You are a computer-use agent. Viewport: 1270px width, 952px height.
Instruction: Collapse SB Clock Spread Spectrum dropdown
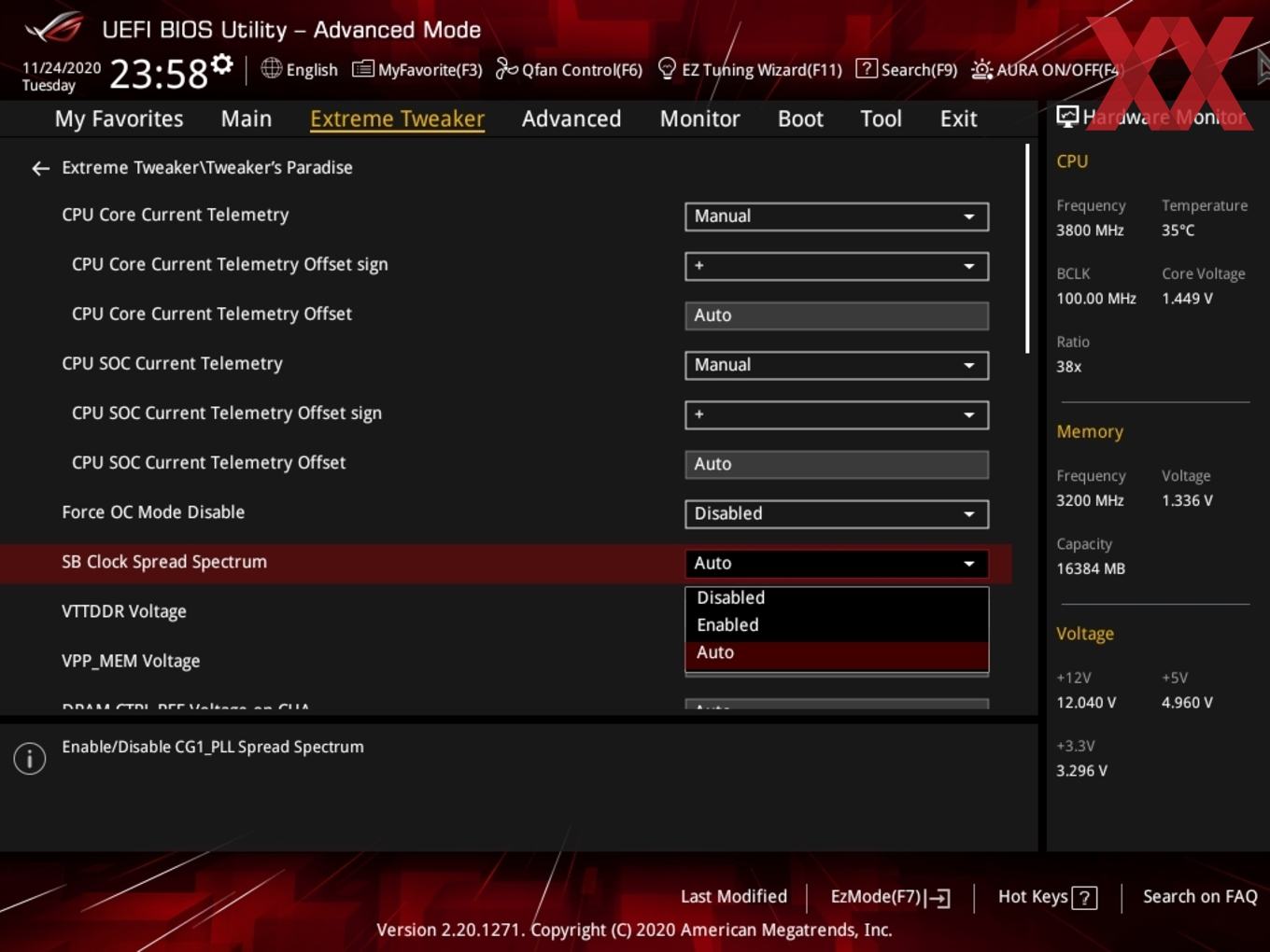837,563
